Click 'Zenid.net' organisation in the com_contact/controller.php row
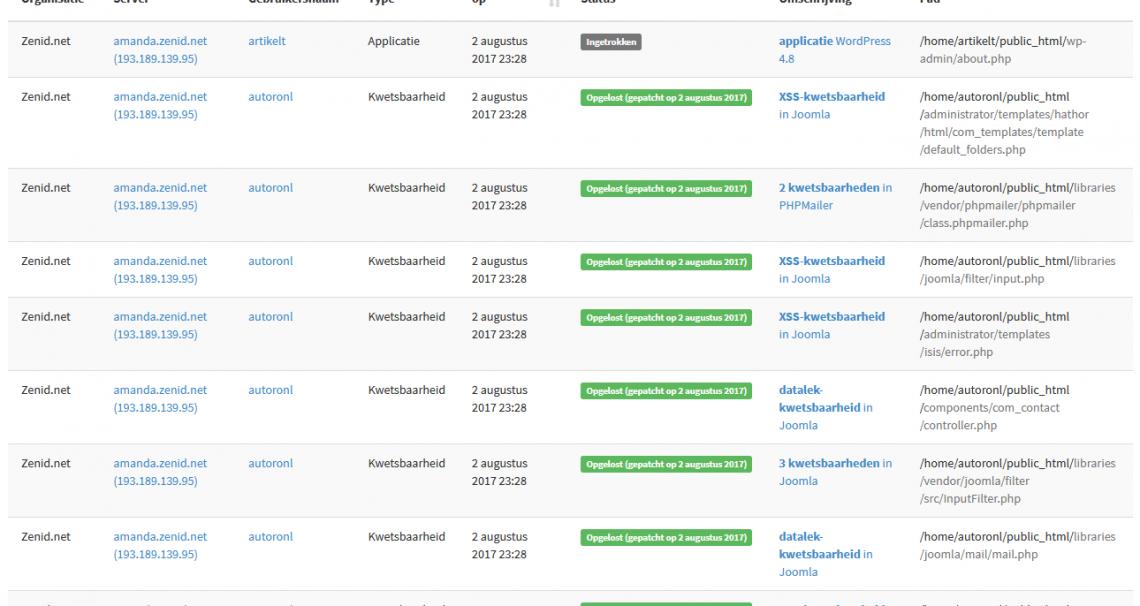 click(x=46, y=390)
